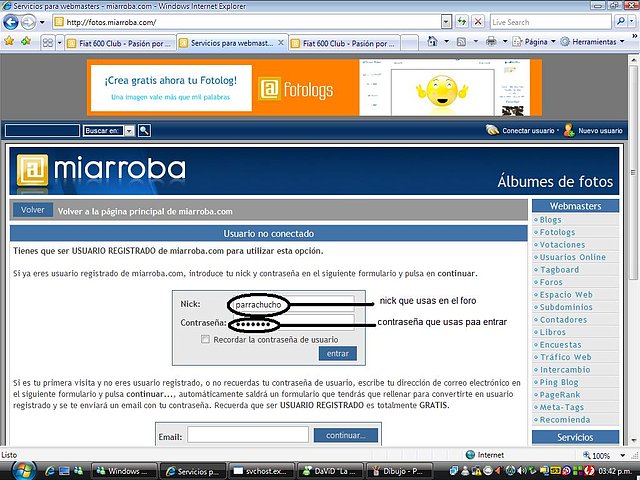Switch to the last Fiat 600 Club tab

[x=344, y=43]
